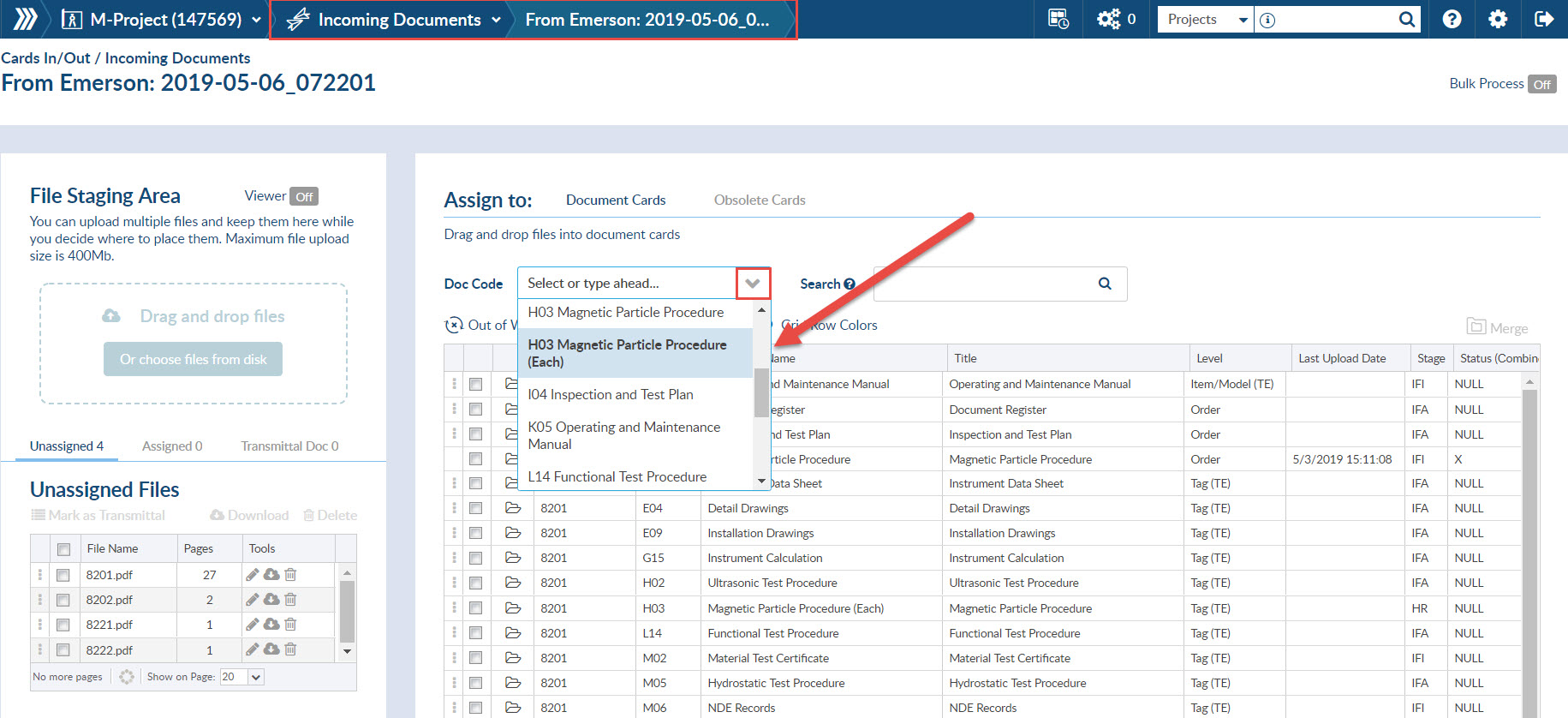This screenshot has height=718, width=1568.
Task: Click the Merge button
Action: [1498, 327]
